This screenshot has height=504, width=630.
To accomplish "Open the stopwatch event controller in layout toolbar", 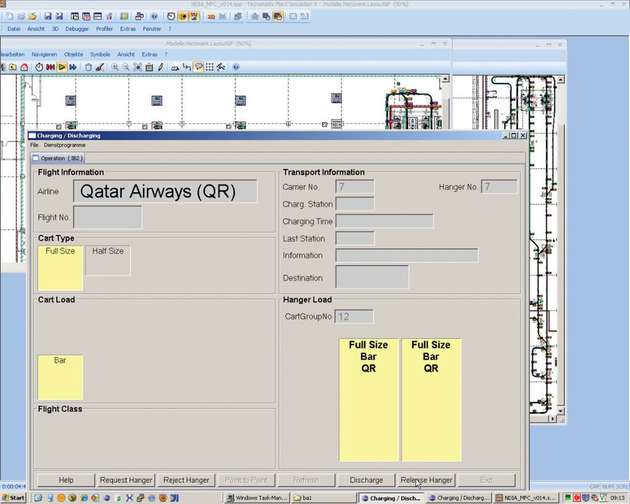I will pos(39,68).
